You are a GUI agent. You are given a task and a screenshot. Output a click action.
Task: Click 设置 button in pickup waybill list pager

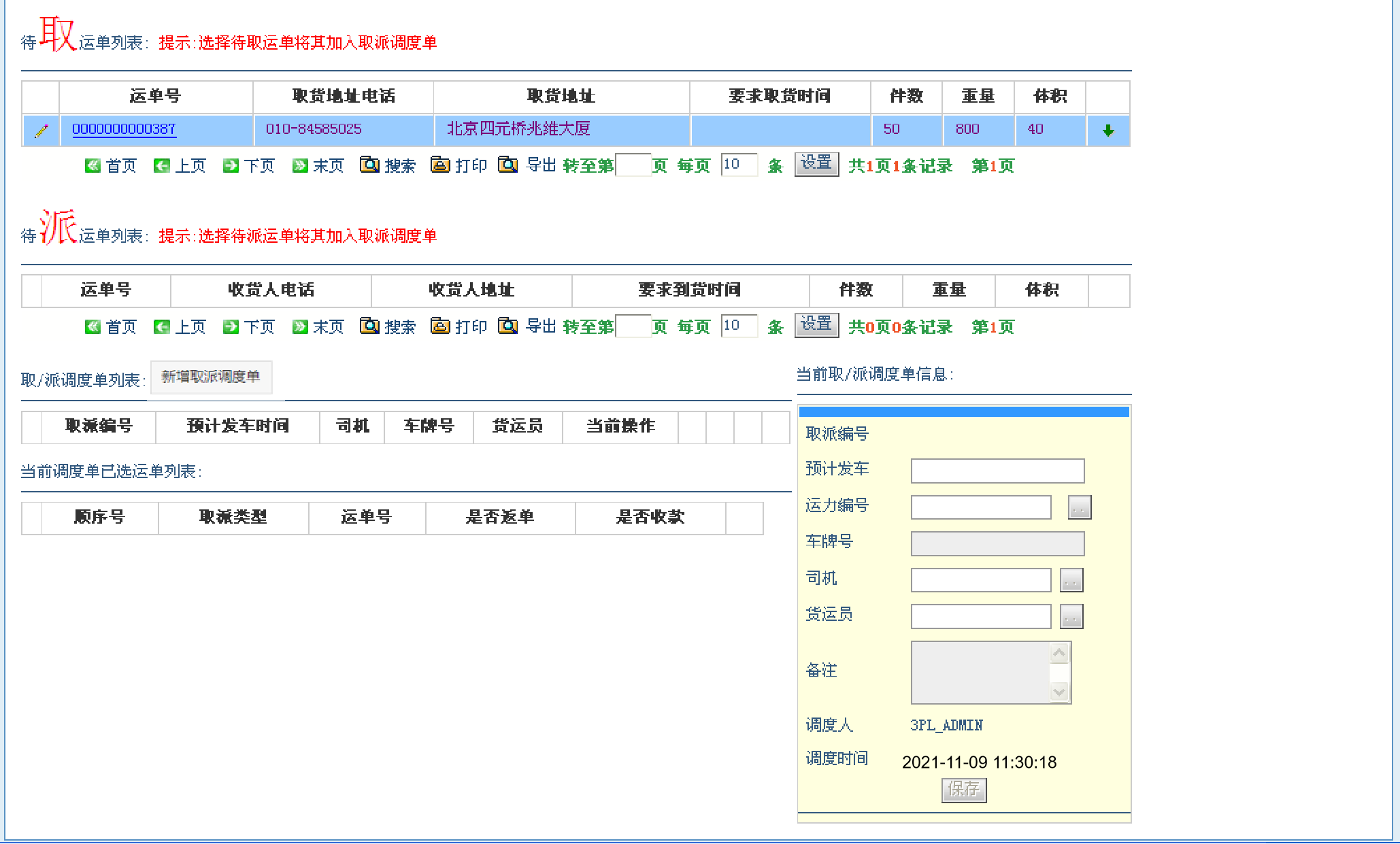816,164
